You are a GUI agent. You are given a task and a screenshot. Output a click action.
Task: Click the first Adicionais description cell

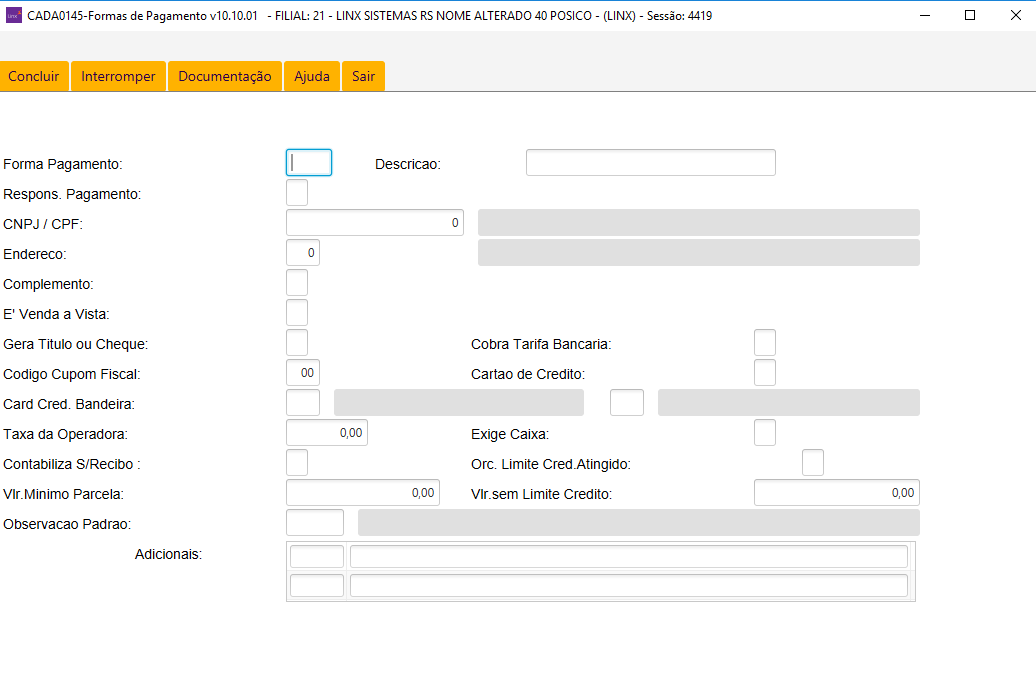tap(628, 556)
